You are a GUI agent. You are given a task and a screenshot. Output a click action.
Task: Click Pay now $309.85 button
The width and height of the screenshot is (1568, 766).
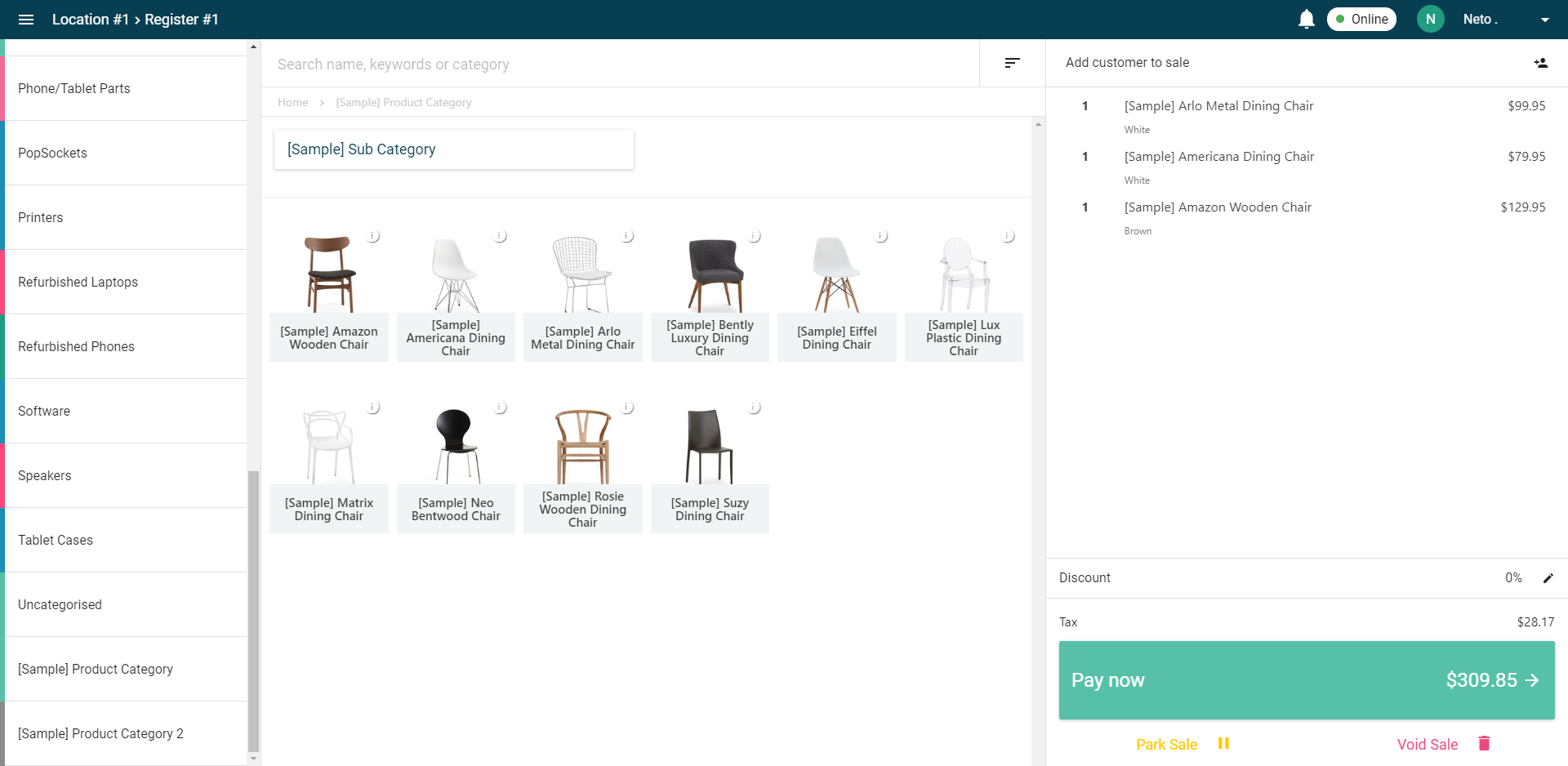(1307, 680)
